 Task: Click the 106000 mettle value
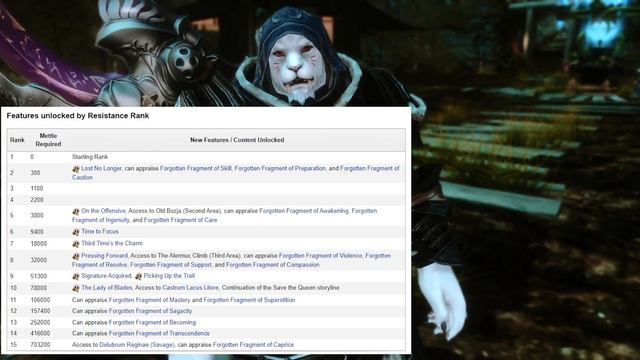coord(40,300)
